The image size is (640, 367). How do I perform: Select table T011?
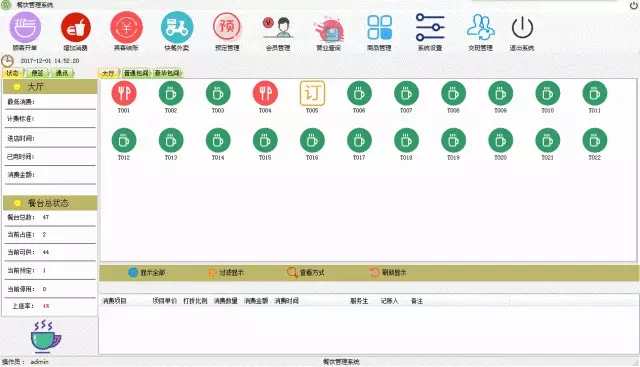pos(595,93)
